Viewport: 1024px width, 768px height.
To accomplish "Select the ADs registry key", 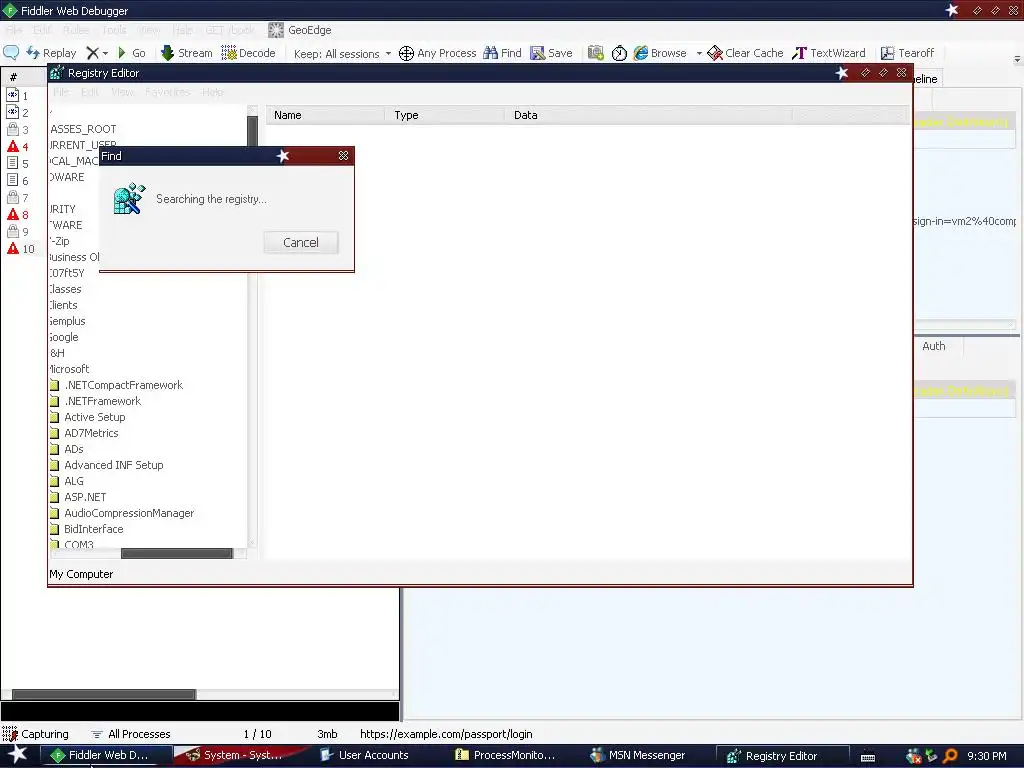I will coord(74,449).
